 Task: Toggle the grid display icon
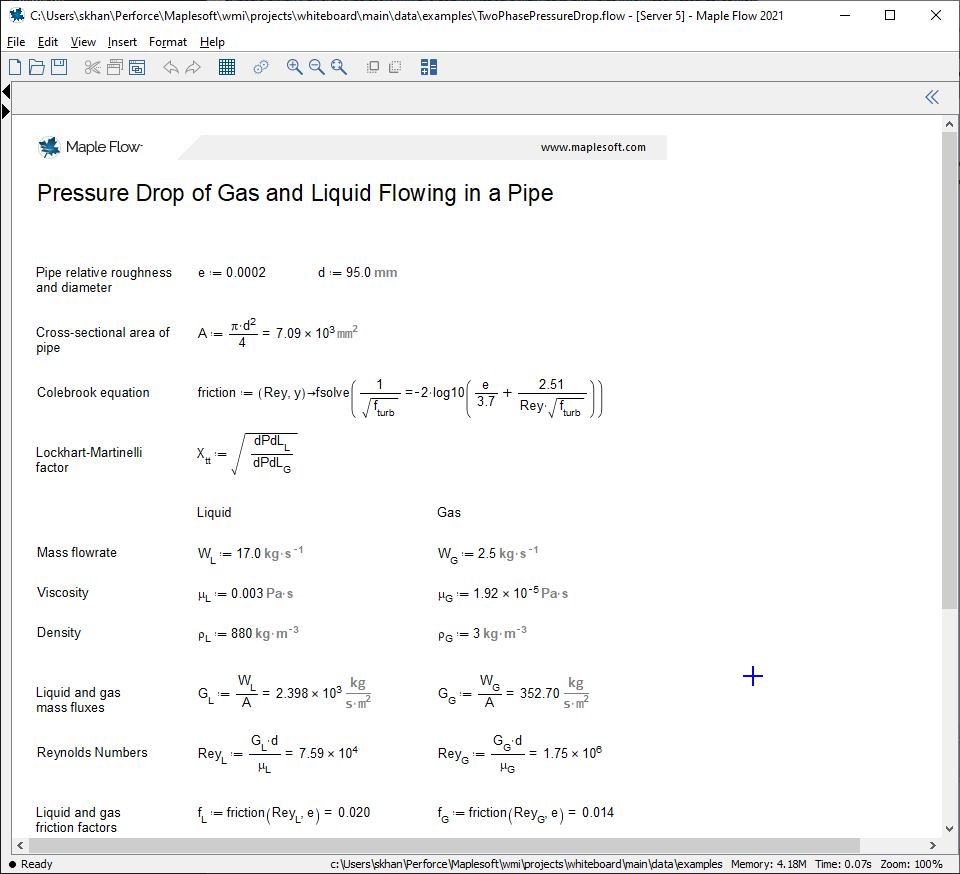pos(227,67)
